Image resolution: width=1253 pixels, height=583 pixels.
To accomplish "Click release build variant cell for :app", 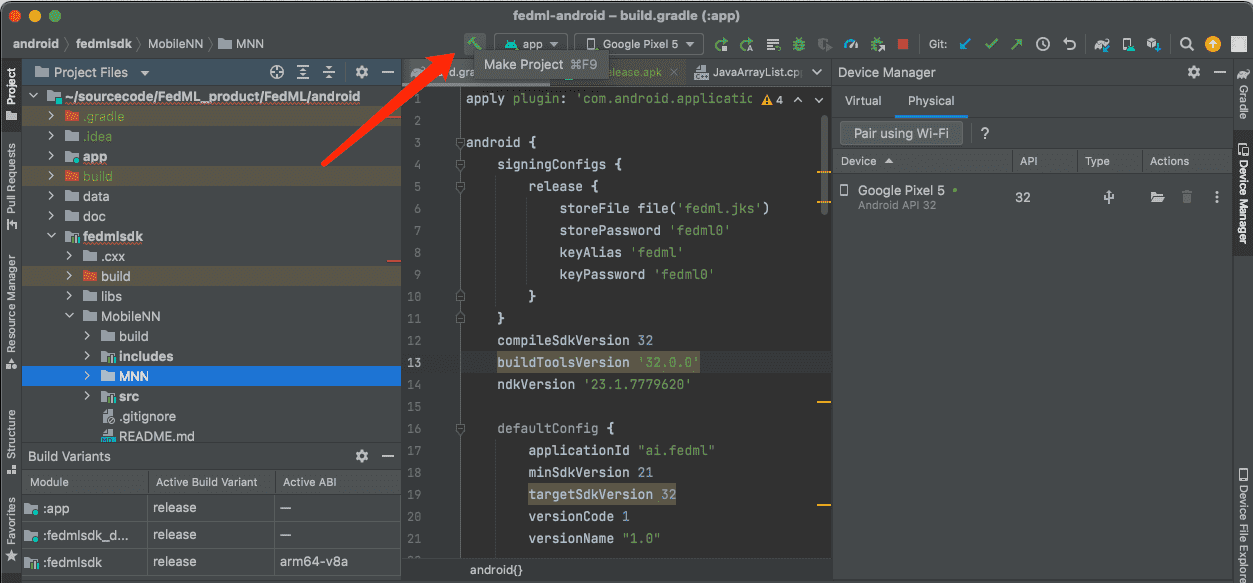I will [x=211, y=508].
